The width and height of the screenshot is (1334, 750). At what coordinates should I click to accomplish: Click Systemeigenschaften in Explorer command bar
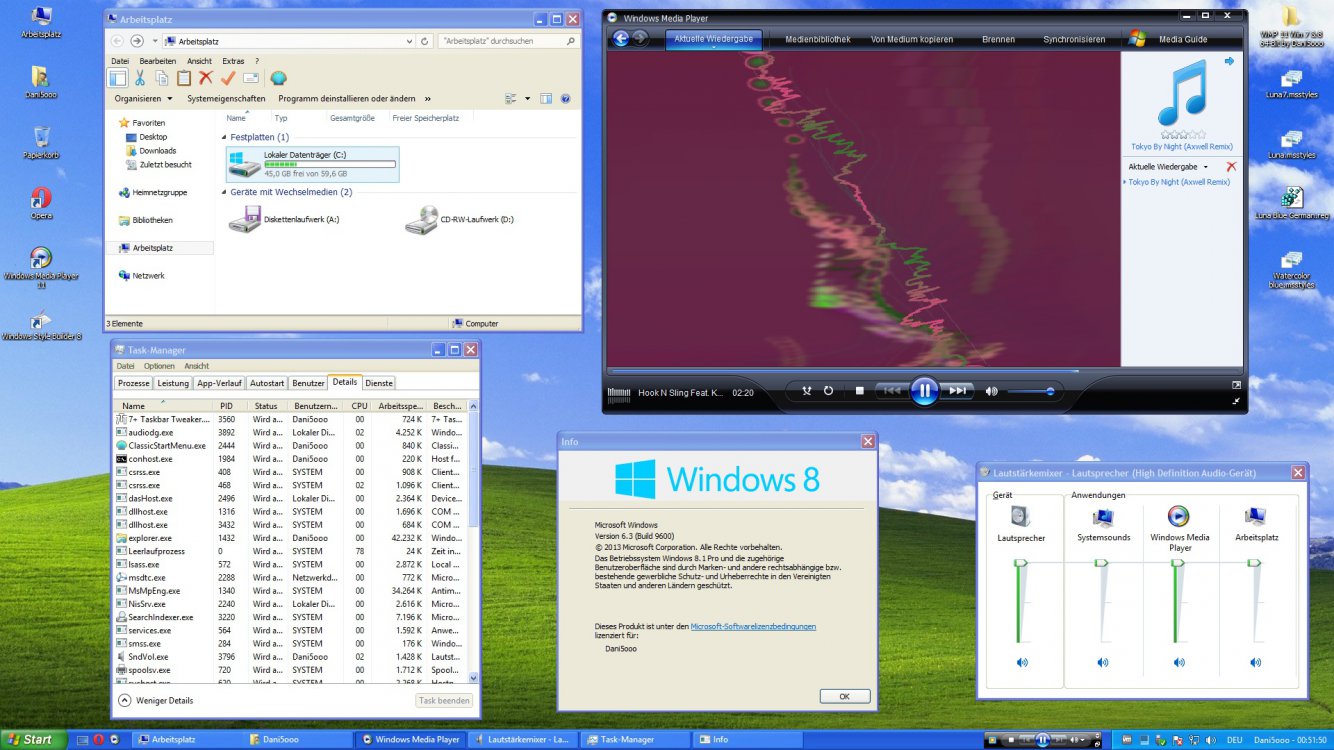click(226, 99)
